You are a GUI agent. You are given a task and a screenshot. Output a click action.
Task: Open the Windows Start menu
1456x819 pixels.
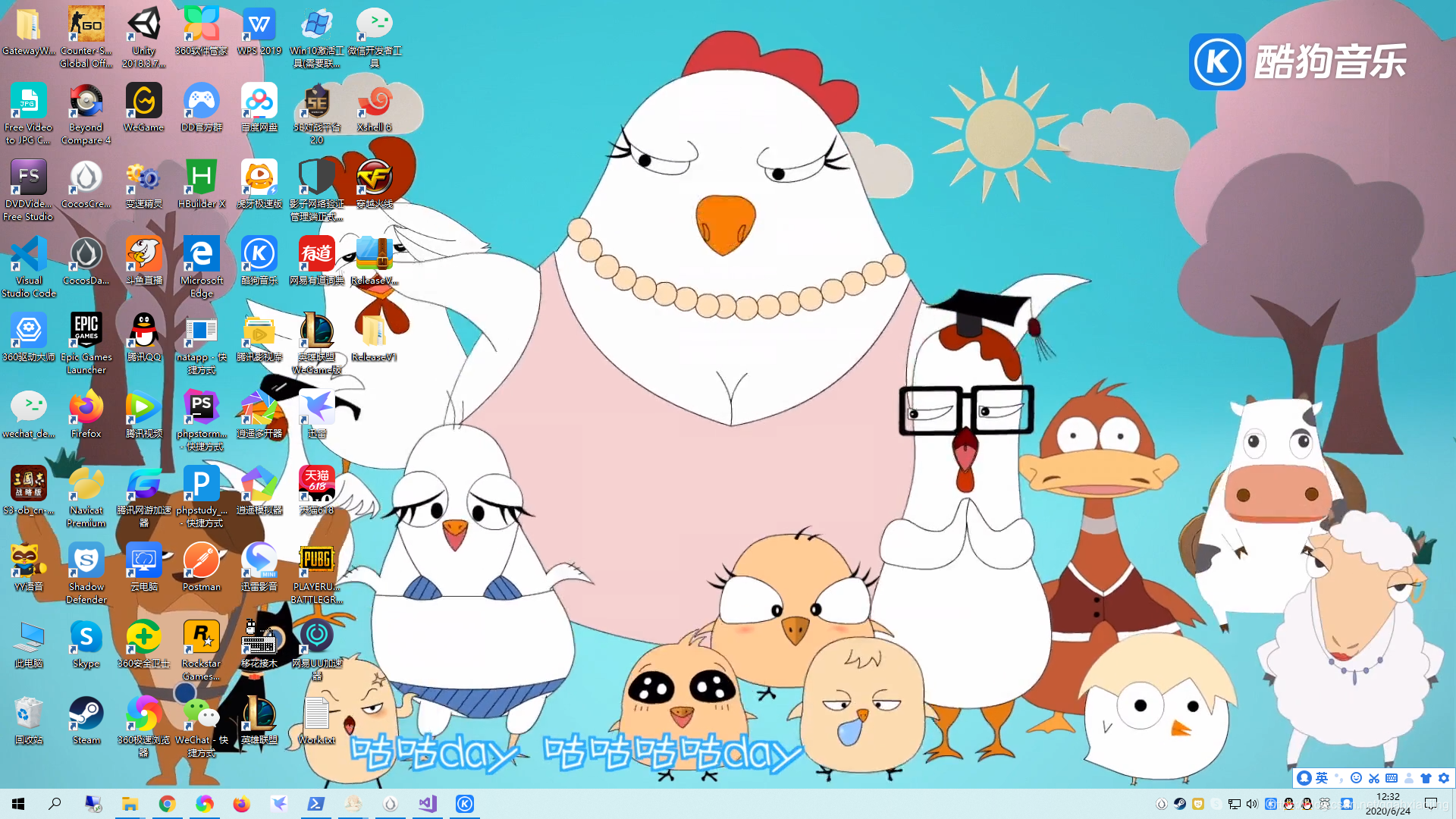18,804
